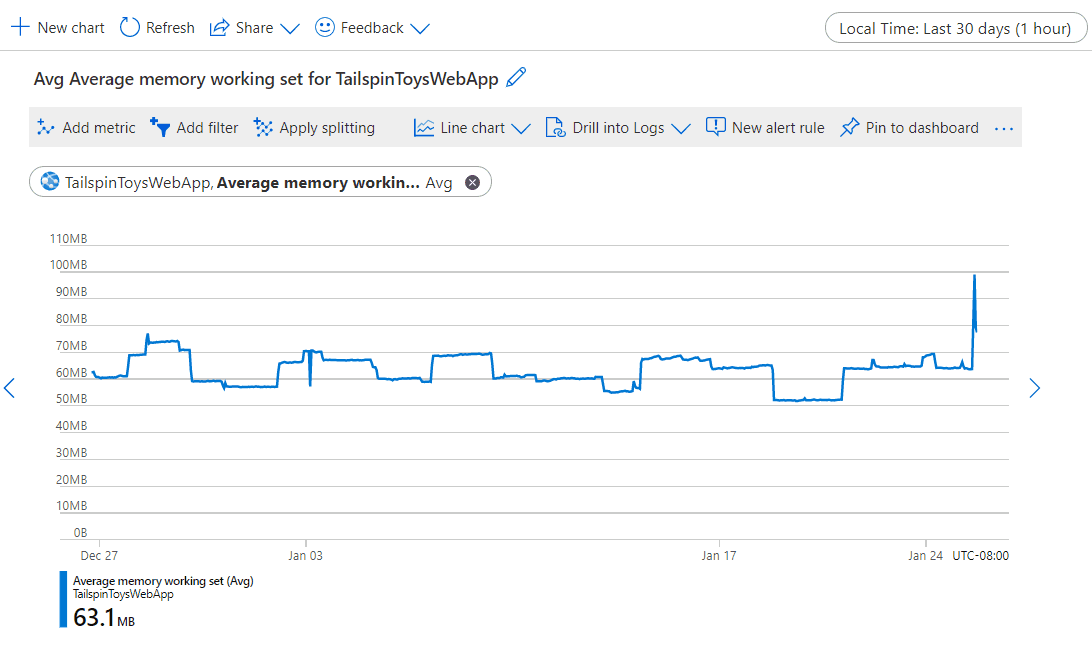Click the Pin to dashboard pin icon
This screenshot has height=651, width=1092.
click(x=850, y=128)
